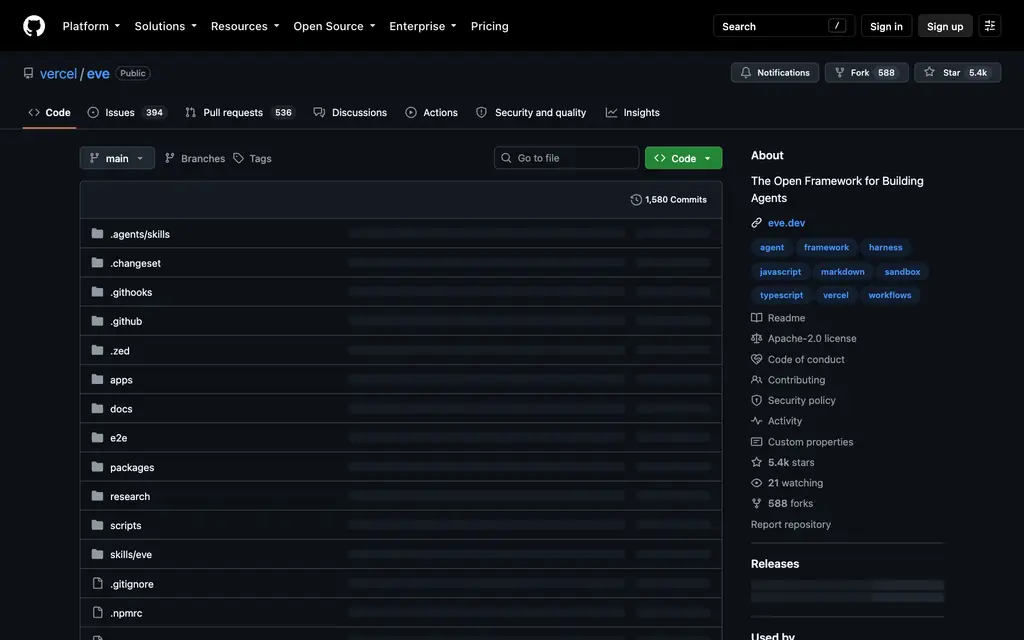Open appearance settings icon in header
Image resolution: width=1024 pixels, height=640 pixels.
tap(989, 26)
